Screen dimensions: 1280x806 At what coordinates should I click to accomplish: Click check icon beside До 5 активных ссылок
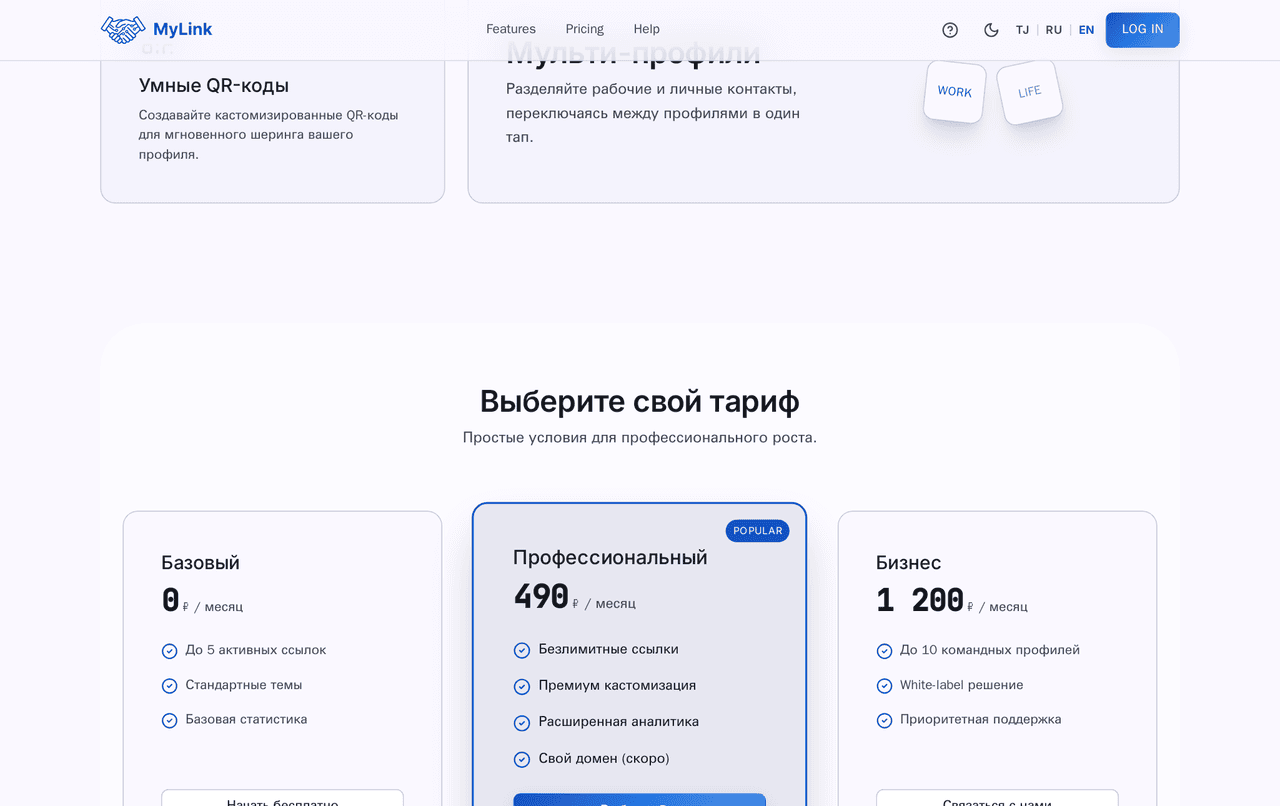click(x=170, y=651)
